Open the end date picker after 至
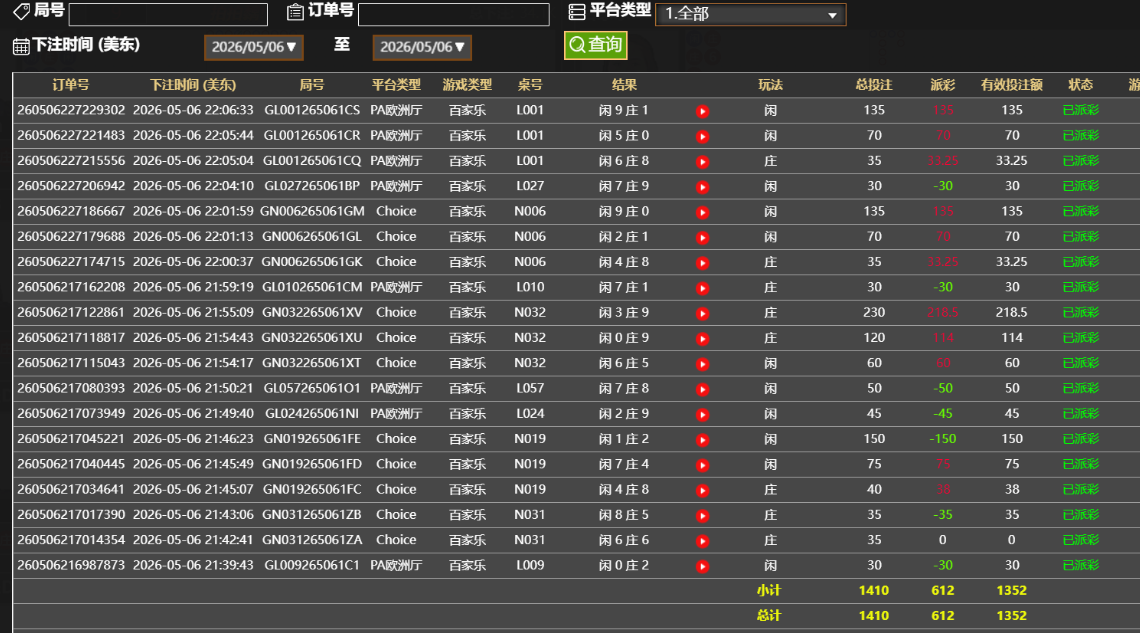 422,47
